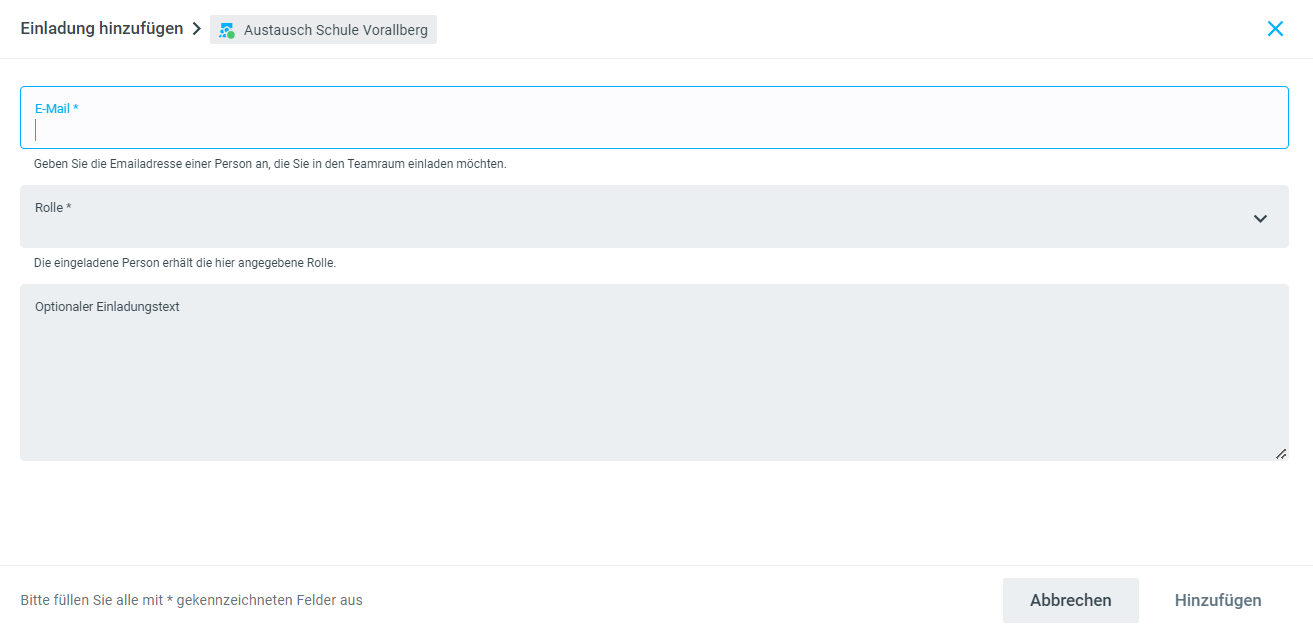Viewport: 1313px width, 632px height.
Task: Grab the text area resize handle
Action: tap(1281, 454)
